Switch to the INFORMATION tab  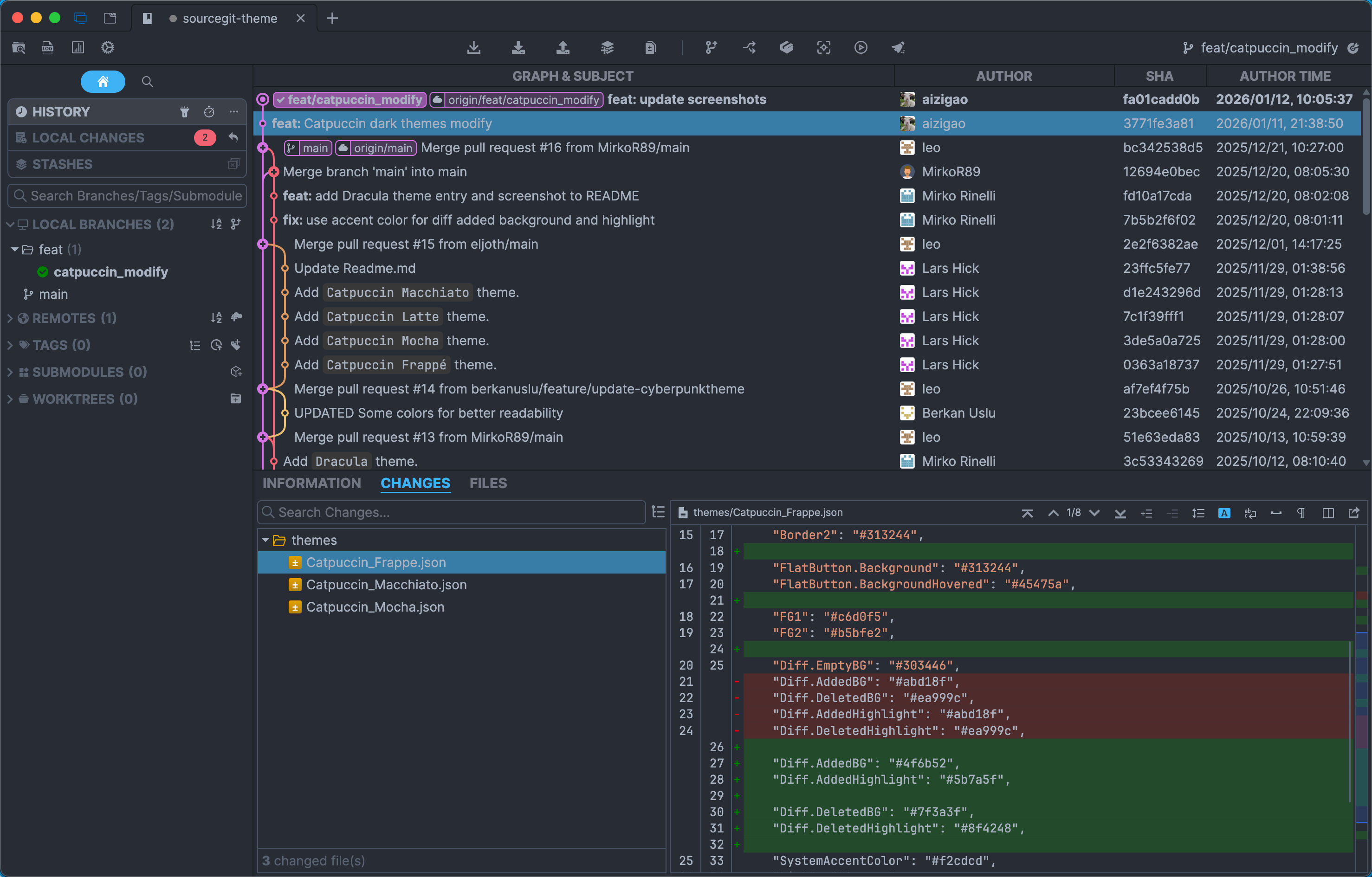pyautogui.click(x=311, y=483)
